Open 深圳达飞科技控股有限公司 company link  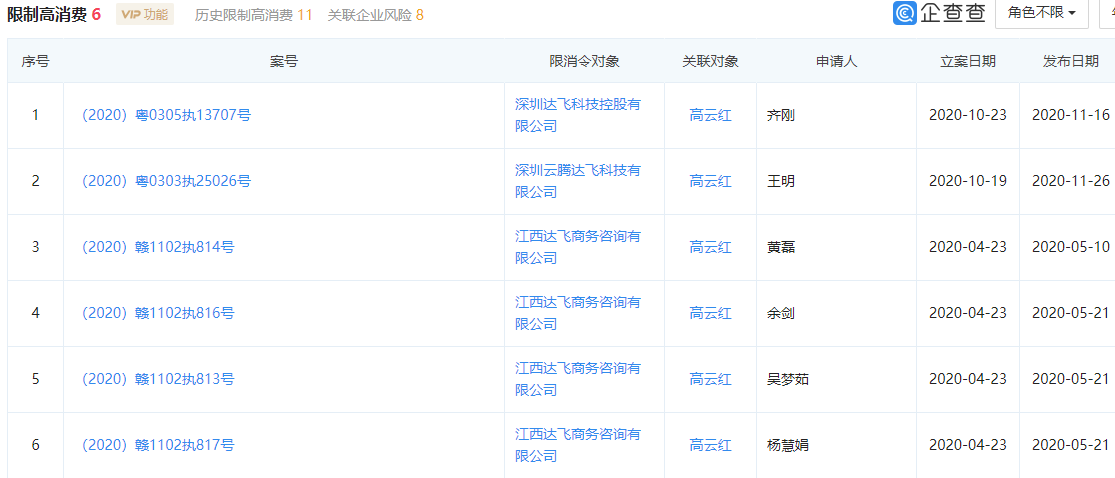click(x=577, y=114)
